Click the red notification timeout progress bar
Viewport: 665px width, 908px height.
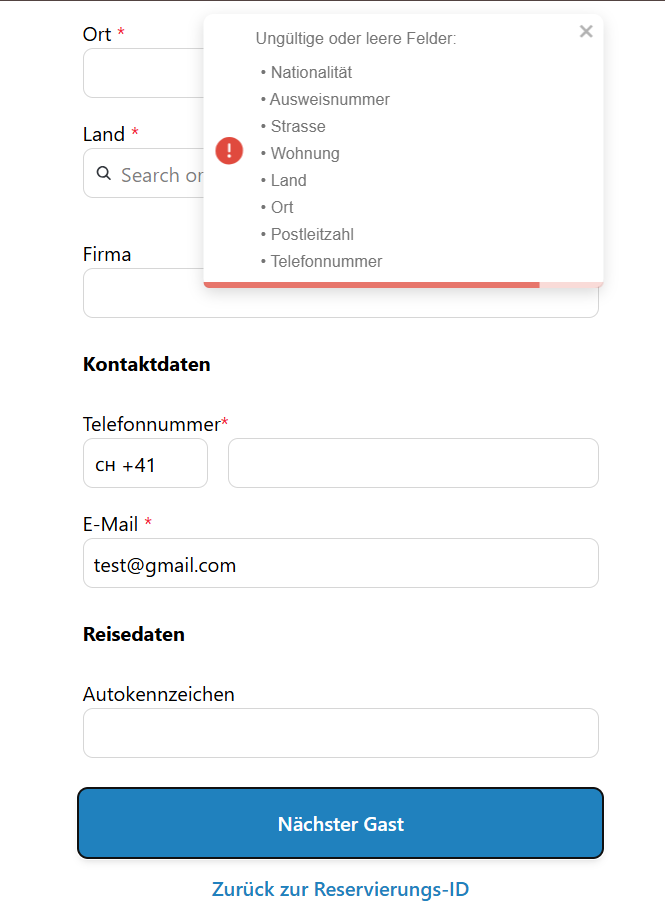(x=372, y=285)
